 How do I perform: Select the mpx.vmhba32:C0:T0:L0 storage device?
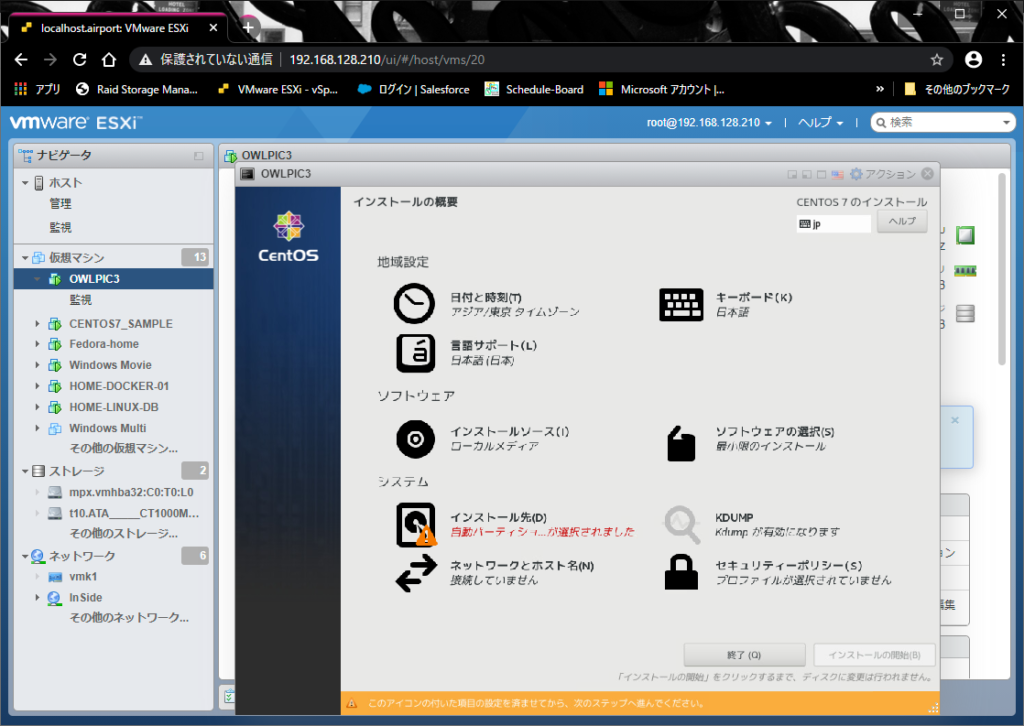pos(131,492)
